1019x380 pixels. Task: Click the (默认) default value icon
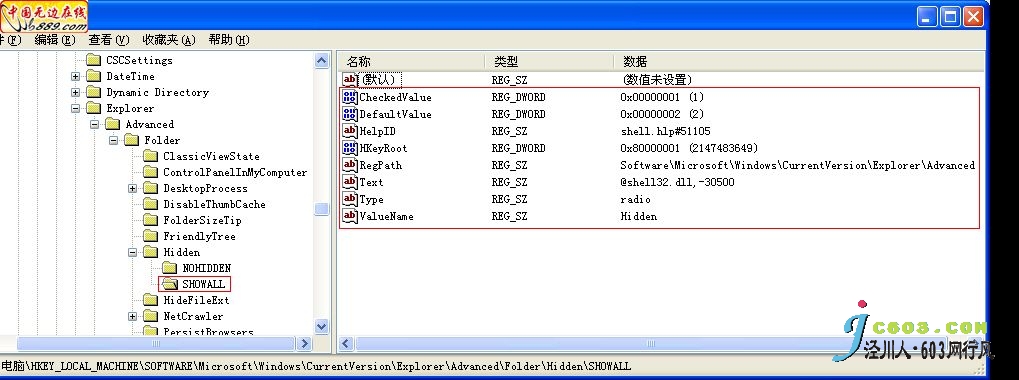[350, 80]
